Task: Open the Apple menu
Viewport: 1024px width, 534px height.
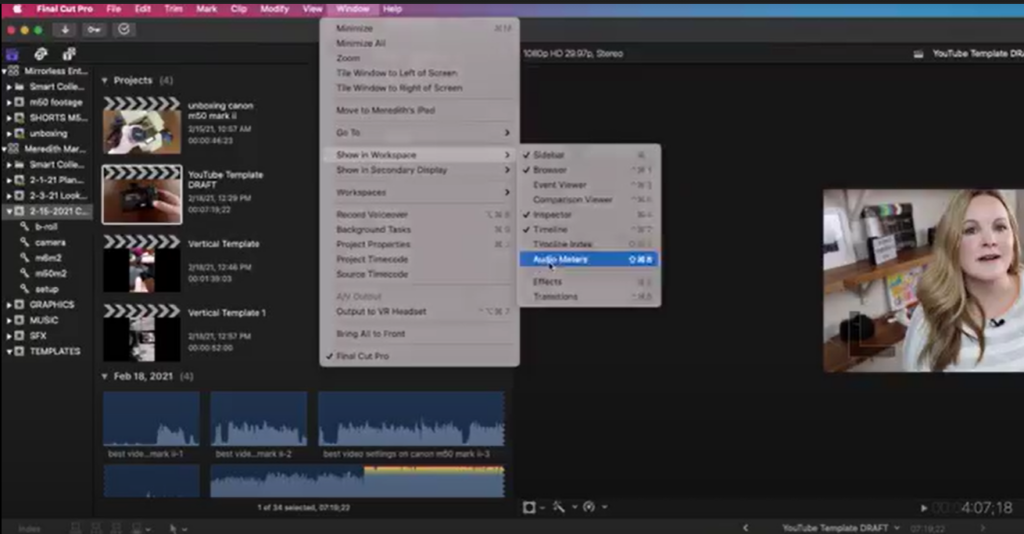Action: (x=17, y=9)
